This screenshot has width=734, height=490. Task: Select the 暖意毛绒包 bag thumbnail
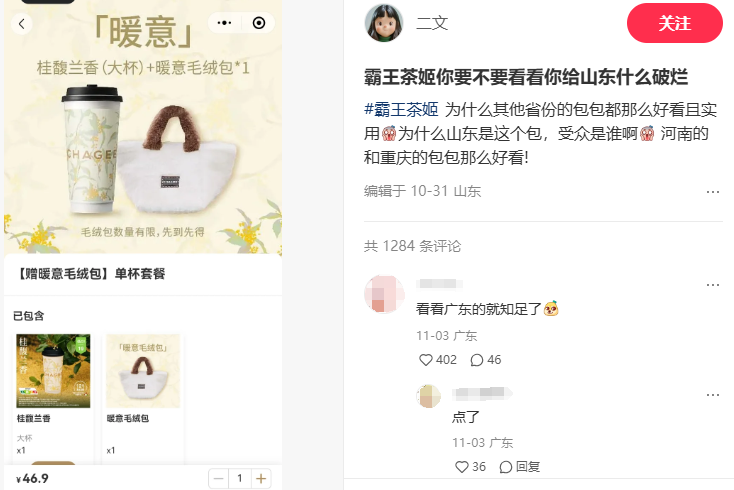click(143, 371)
